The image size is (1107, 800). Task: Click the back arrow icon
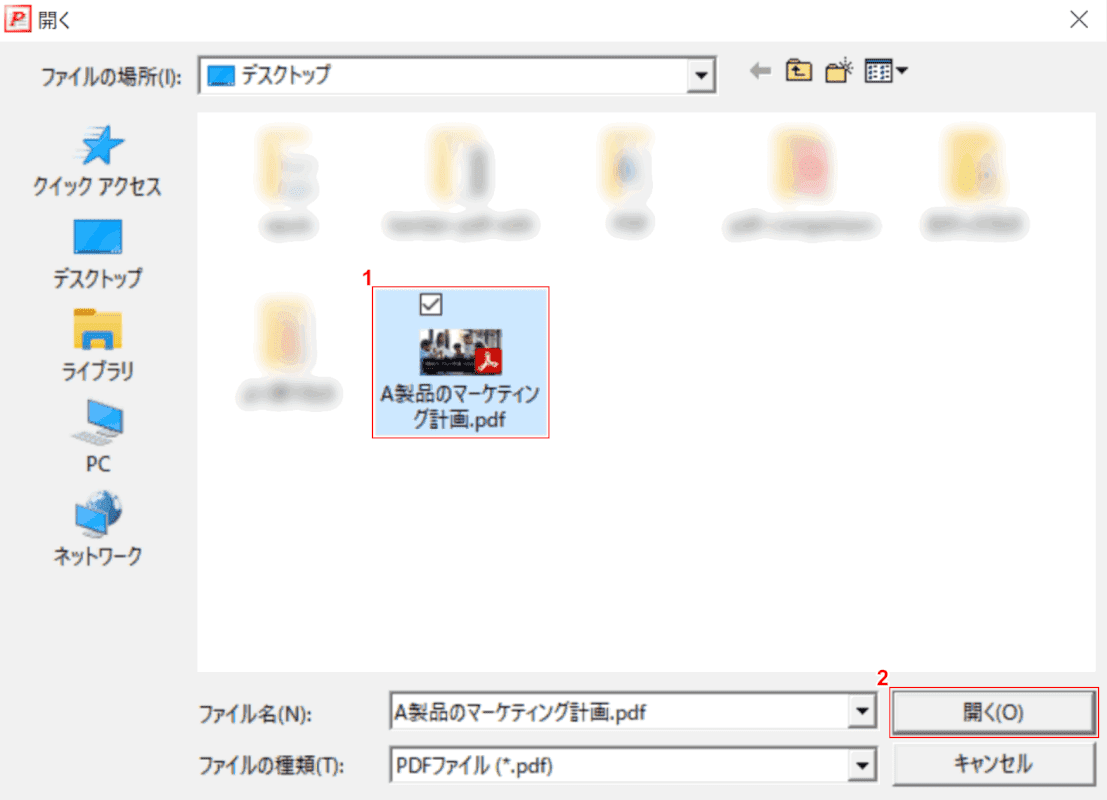(760, 71)
